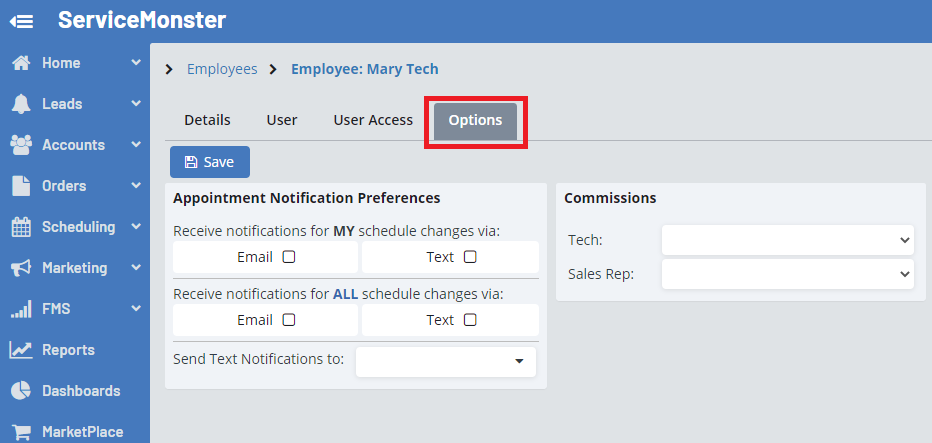Click the Dashboards pie chart icon

(21, 391)
